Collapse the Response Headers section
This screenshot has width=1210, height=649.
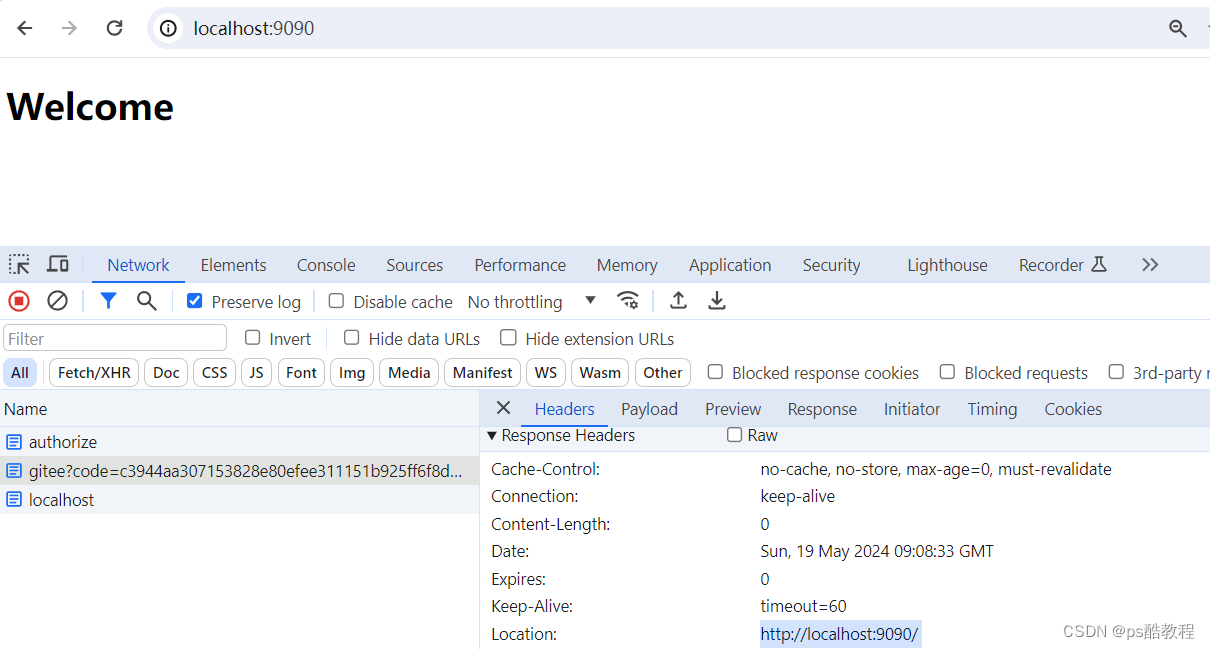pyautogui.click(x=491, y=435)
